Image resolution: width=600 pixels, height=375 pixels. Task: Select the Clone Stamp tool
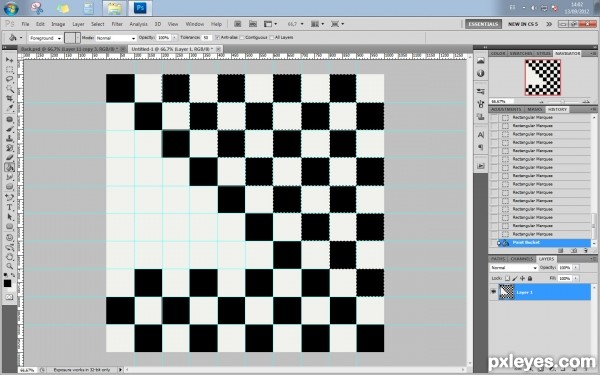point(9,139)
